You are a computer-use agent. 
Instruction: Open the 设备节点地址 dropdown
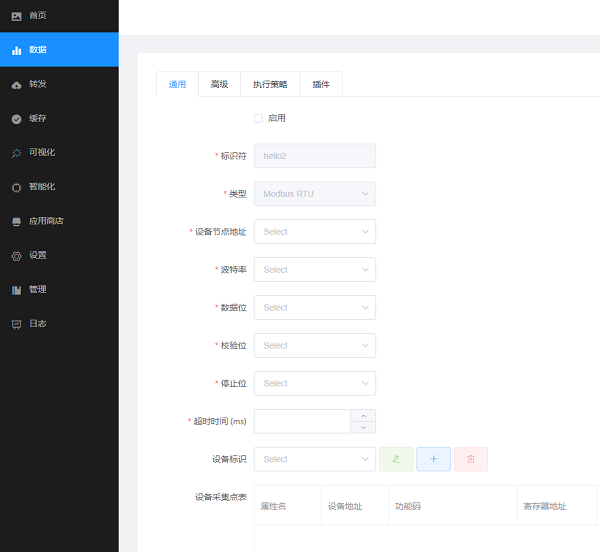(x=314, y=232)
